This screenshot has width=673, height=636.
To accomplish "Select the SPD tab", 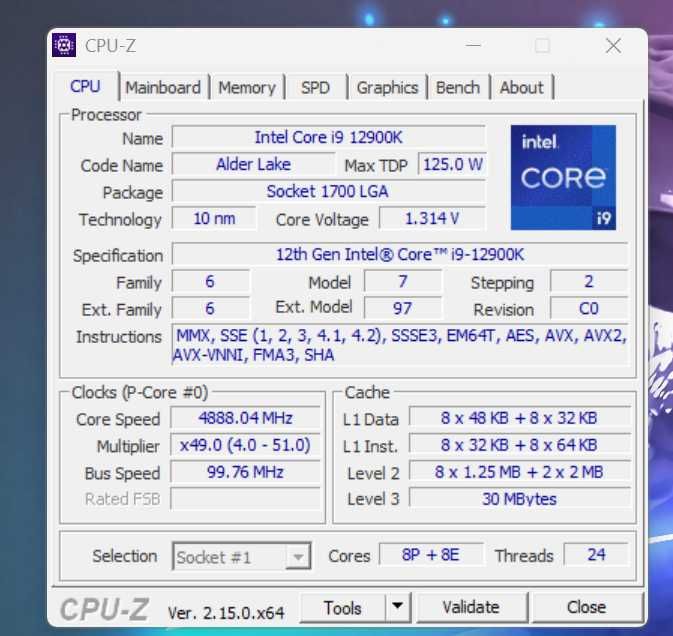I will click(315, 88).
